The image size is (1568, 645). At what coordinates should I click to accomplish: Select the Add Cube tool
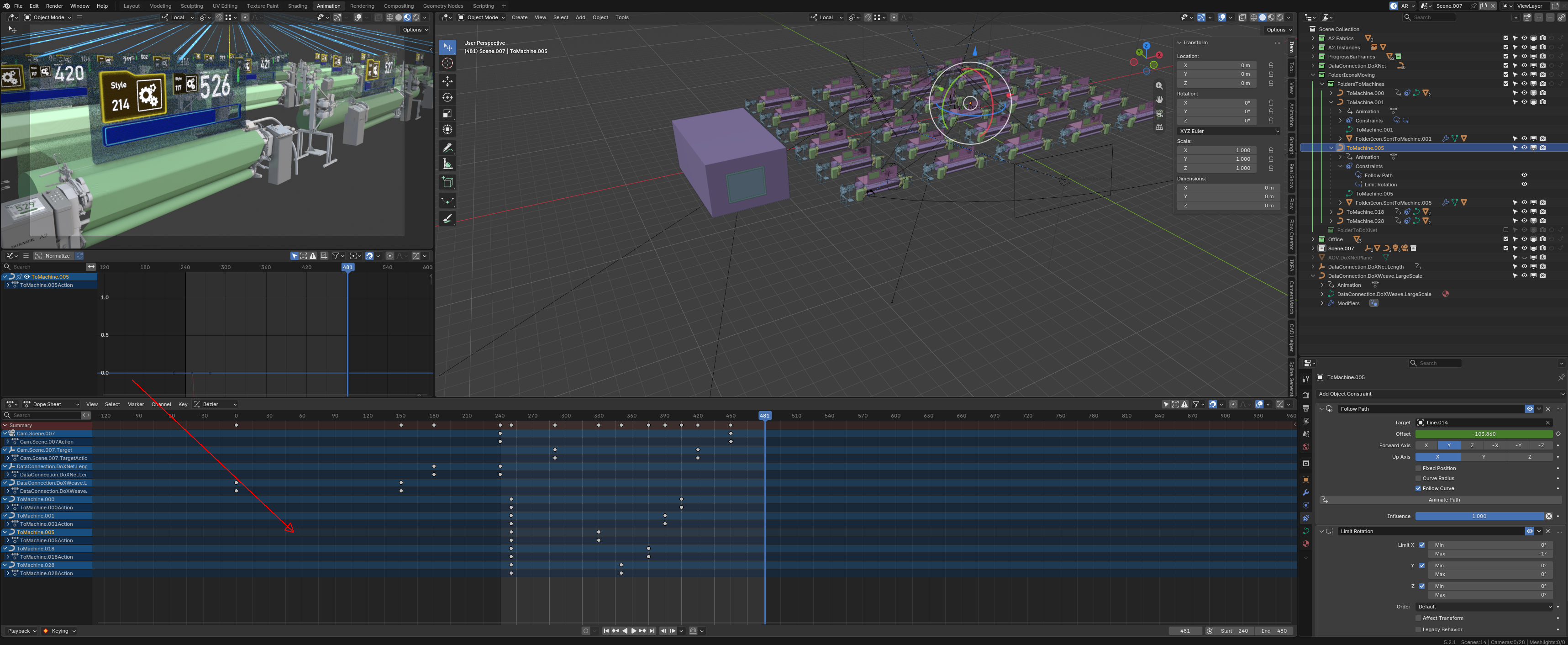click(x=447, y=182)
